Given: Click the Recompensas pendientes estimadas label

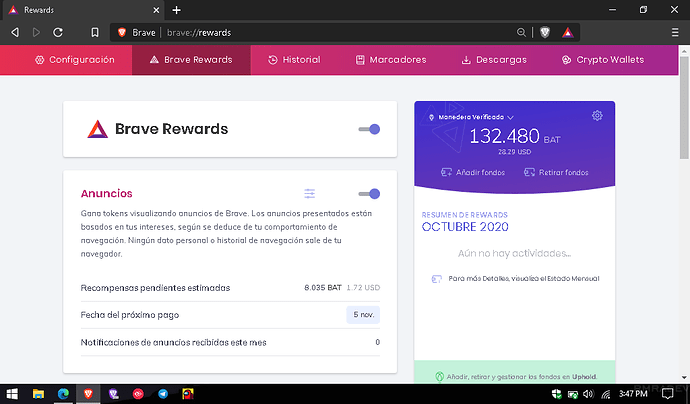Looking at the screenshot, I should click(155, 288).
